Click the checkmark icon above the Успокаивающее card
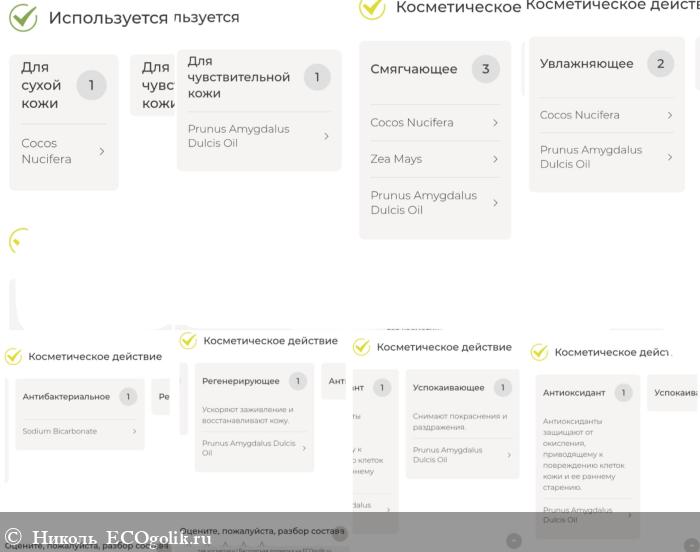 point(362,347)
